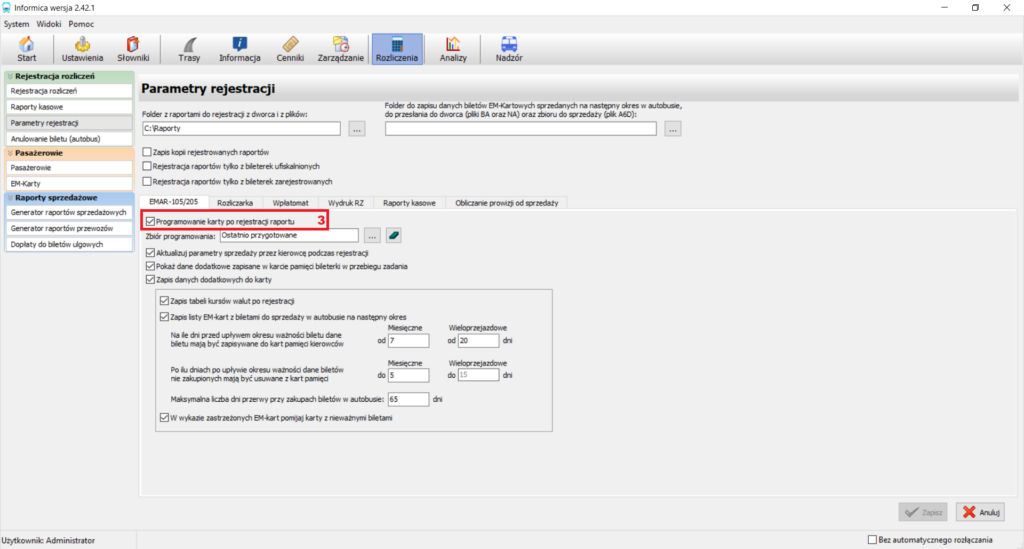Collapse the Raporty sprzedażowe sidebar group
The image size is (1024, 549).
click(x=10, y=197)
